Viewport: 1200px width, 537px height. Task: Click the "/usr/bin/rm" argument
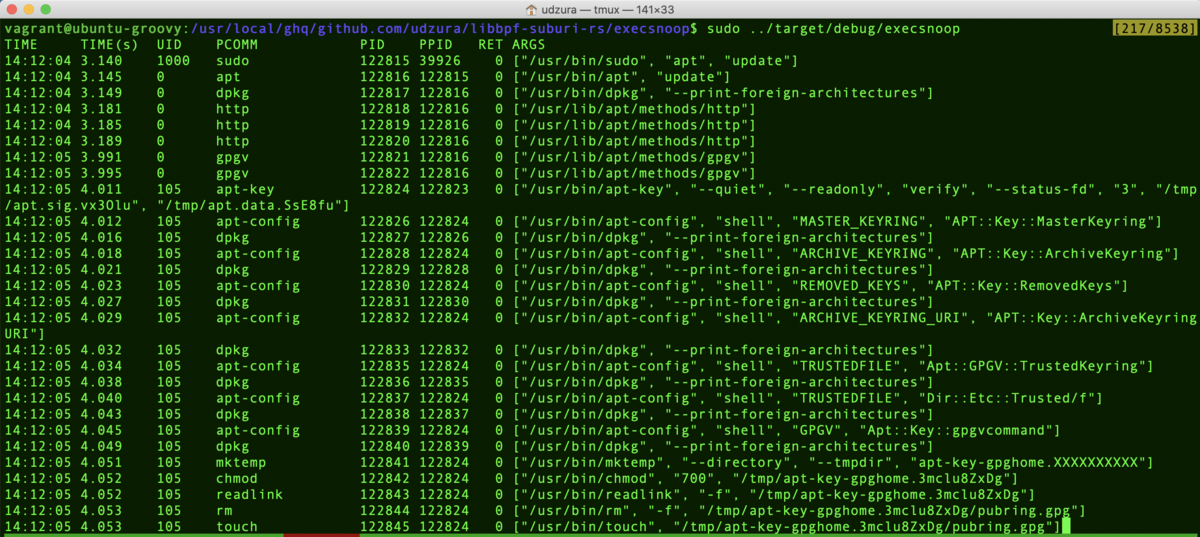point(576,509)
